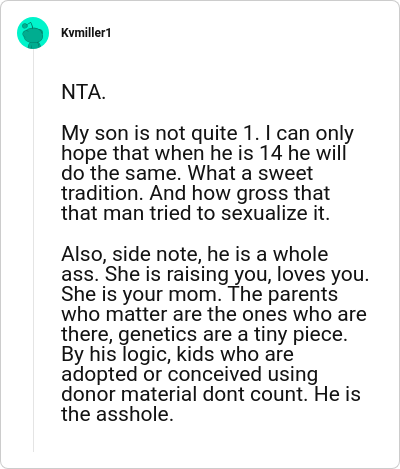Visit the Kvmiller1 username profile link
This screenshot has height=469, width=400.
click(x=86, y=33)
